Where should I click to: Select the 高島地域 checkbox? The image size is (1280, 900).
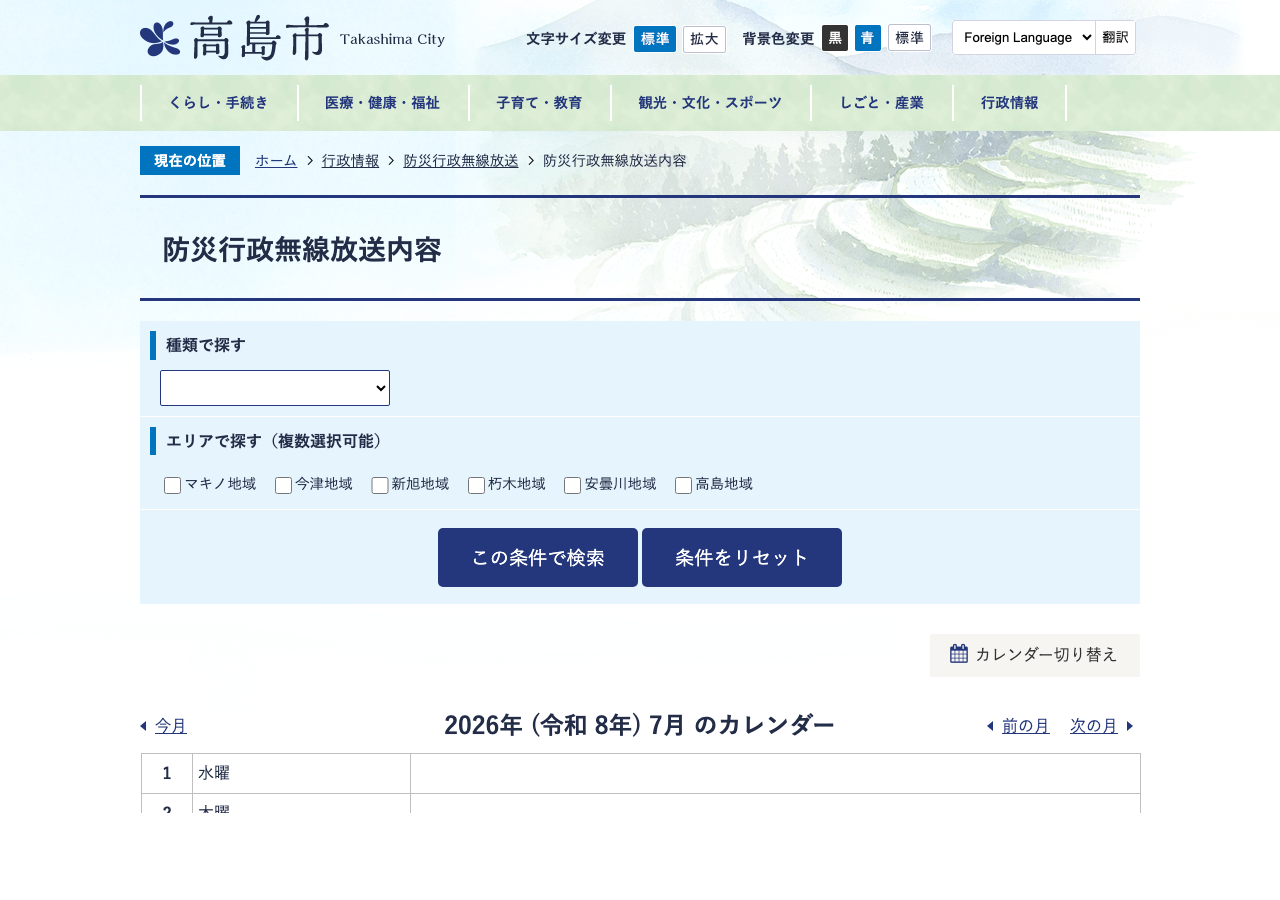tap(683, 485)
